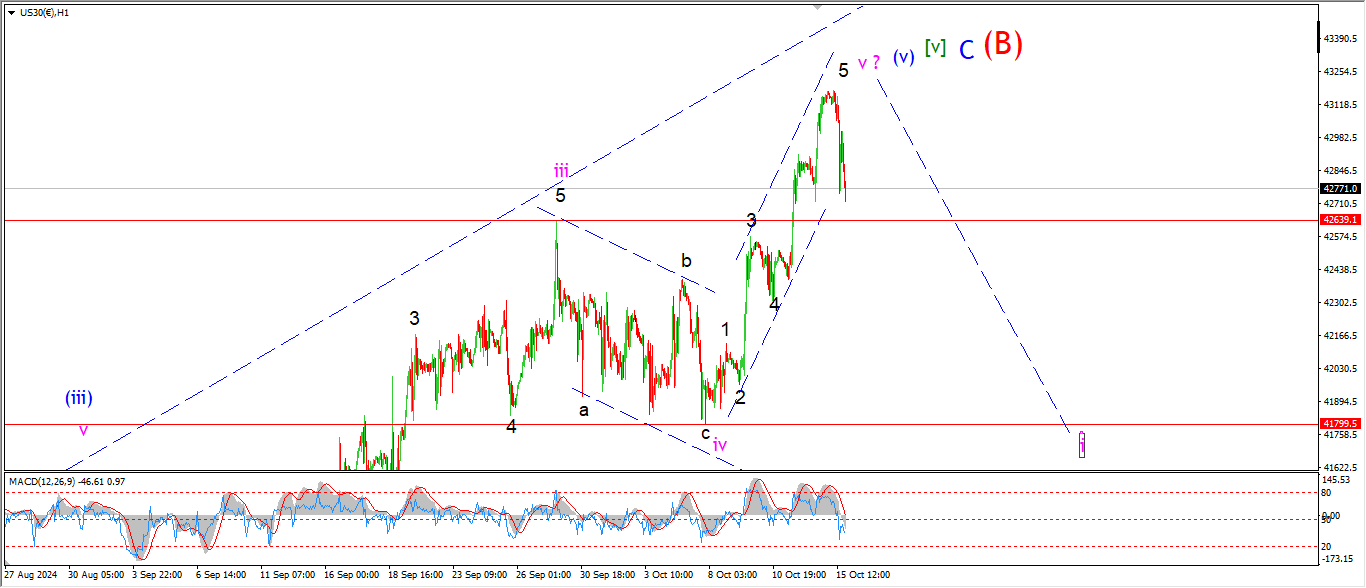1366x588 pixels.
Task: Click the blue (v) wave label
Action: click(903, 57)
